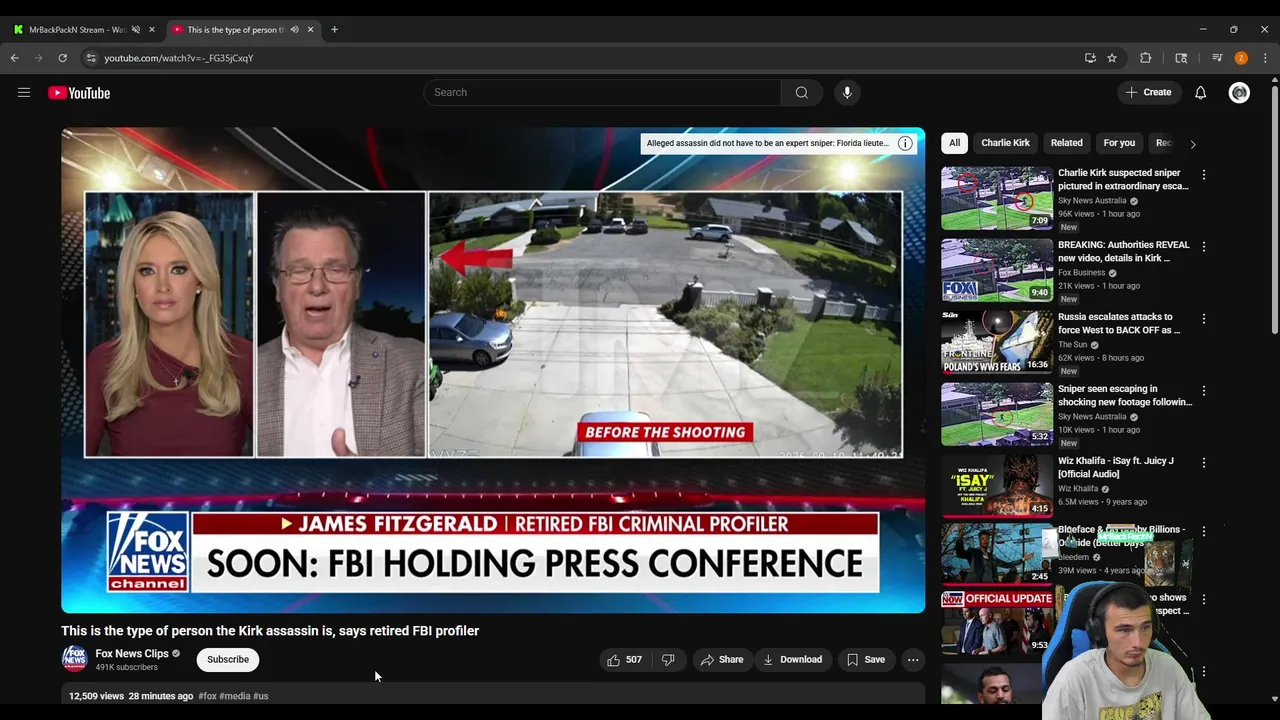
Task: Click the Fox Business channel name
Action: [1082, 273]
